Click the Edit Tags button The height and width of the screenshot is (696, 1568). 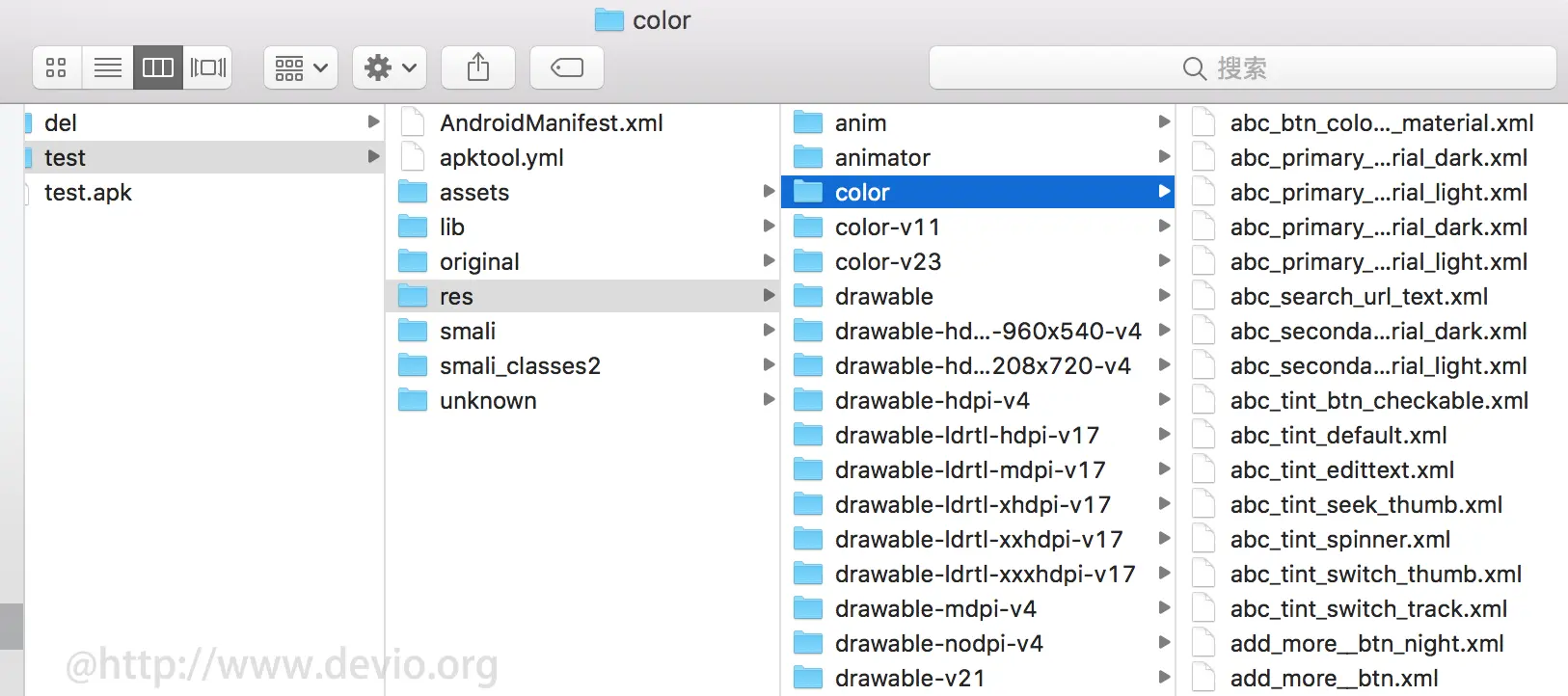point(567,67)
